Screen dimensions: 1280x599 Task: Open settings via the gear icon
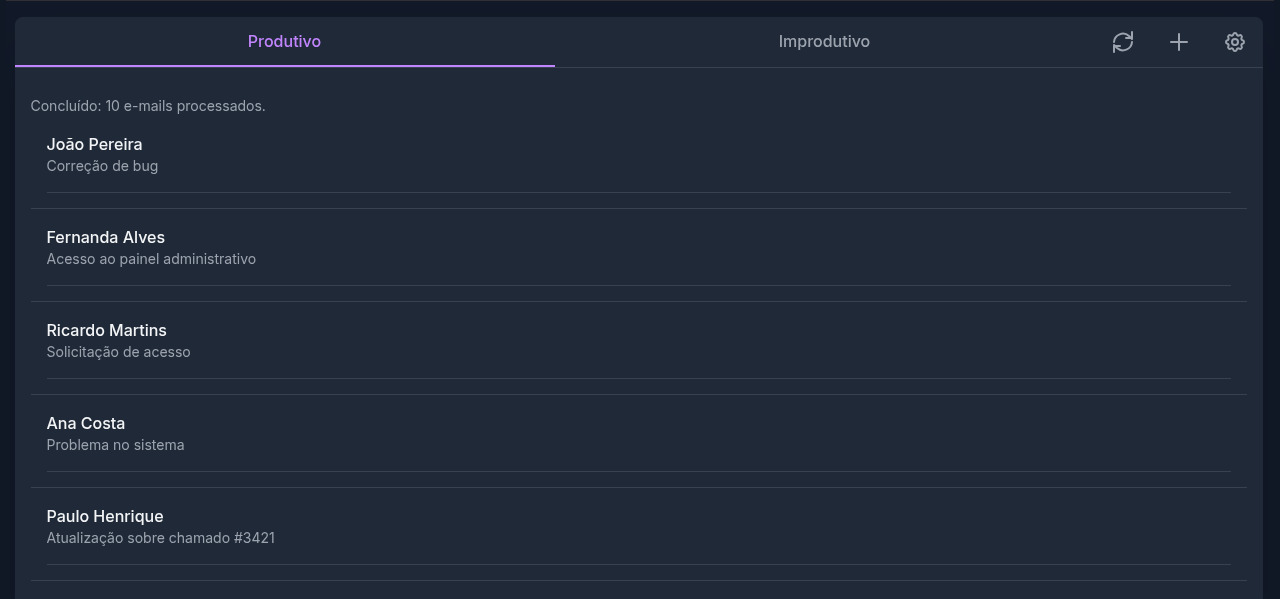click(1235, 42)
